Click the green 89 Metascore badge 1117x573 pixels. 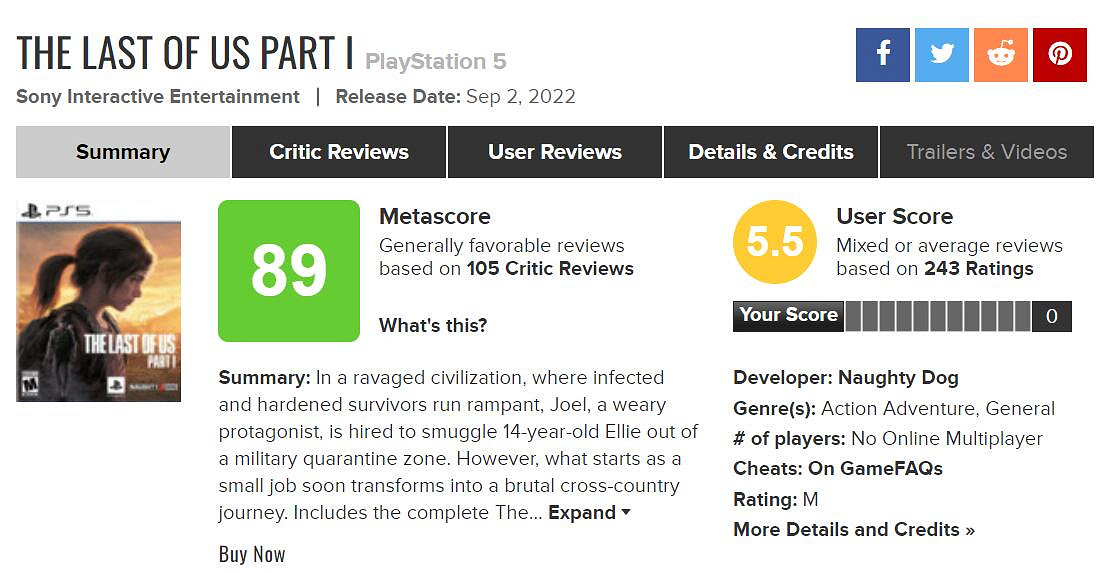pos(289,271)
